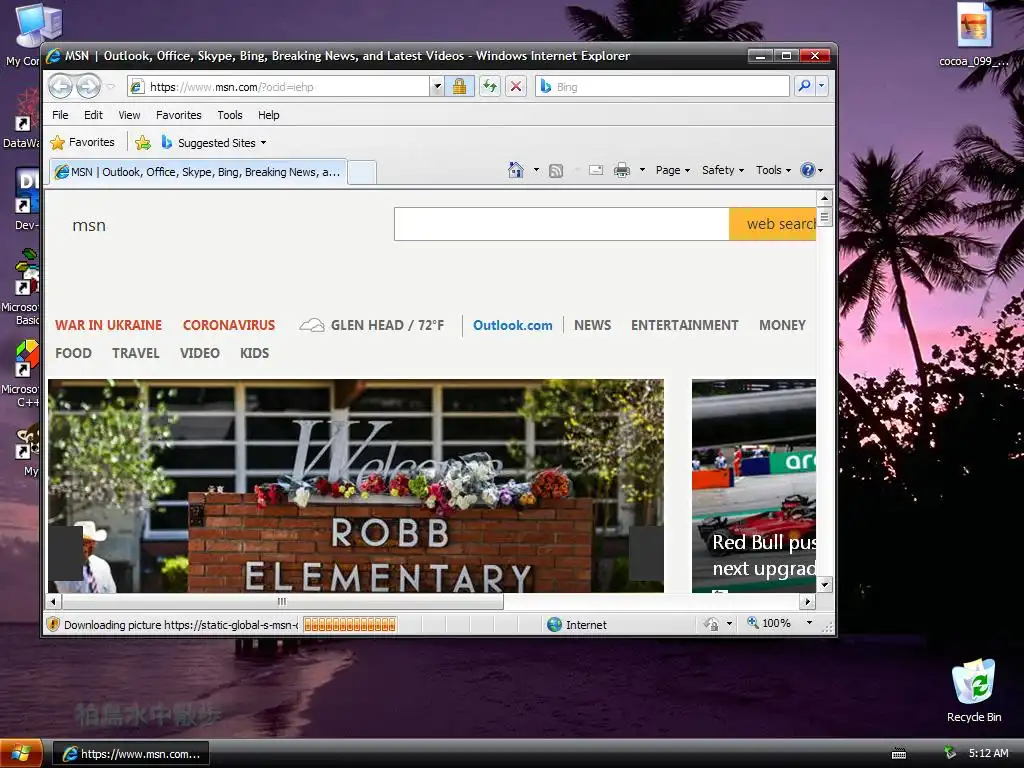The image size is (1024, 768).
Task: Click horizontal scrollbar right arrow
Action: click(x=808, y=601)
